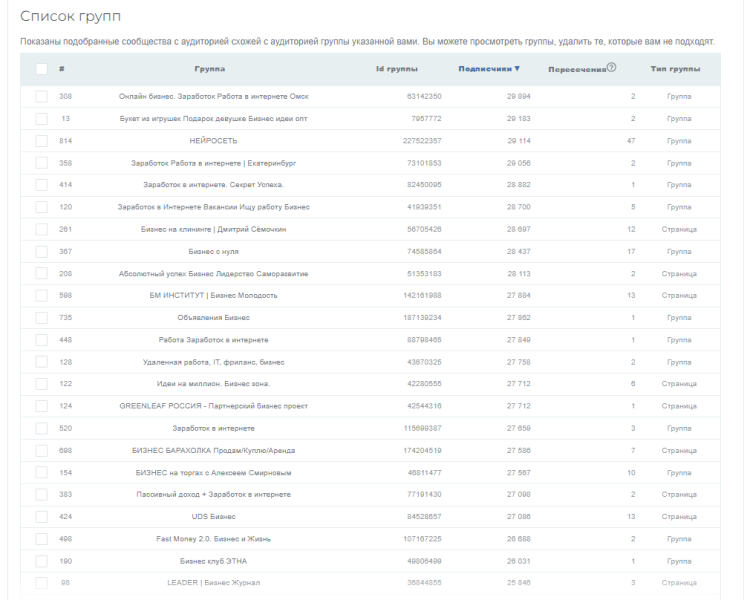
Task: Click subscribers value 28 437
Action: pos(518,251)
